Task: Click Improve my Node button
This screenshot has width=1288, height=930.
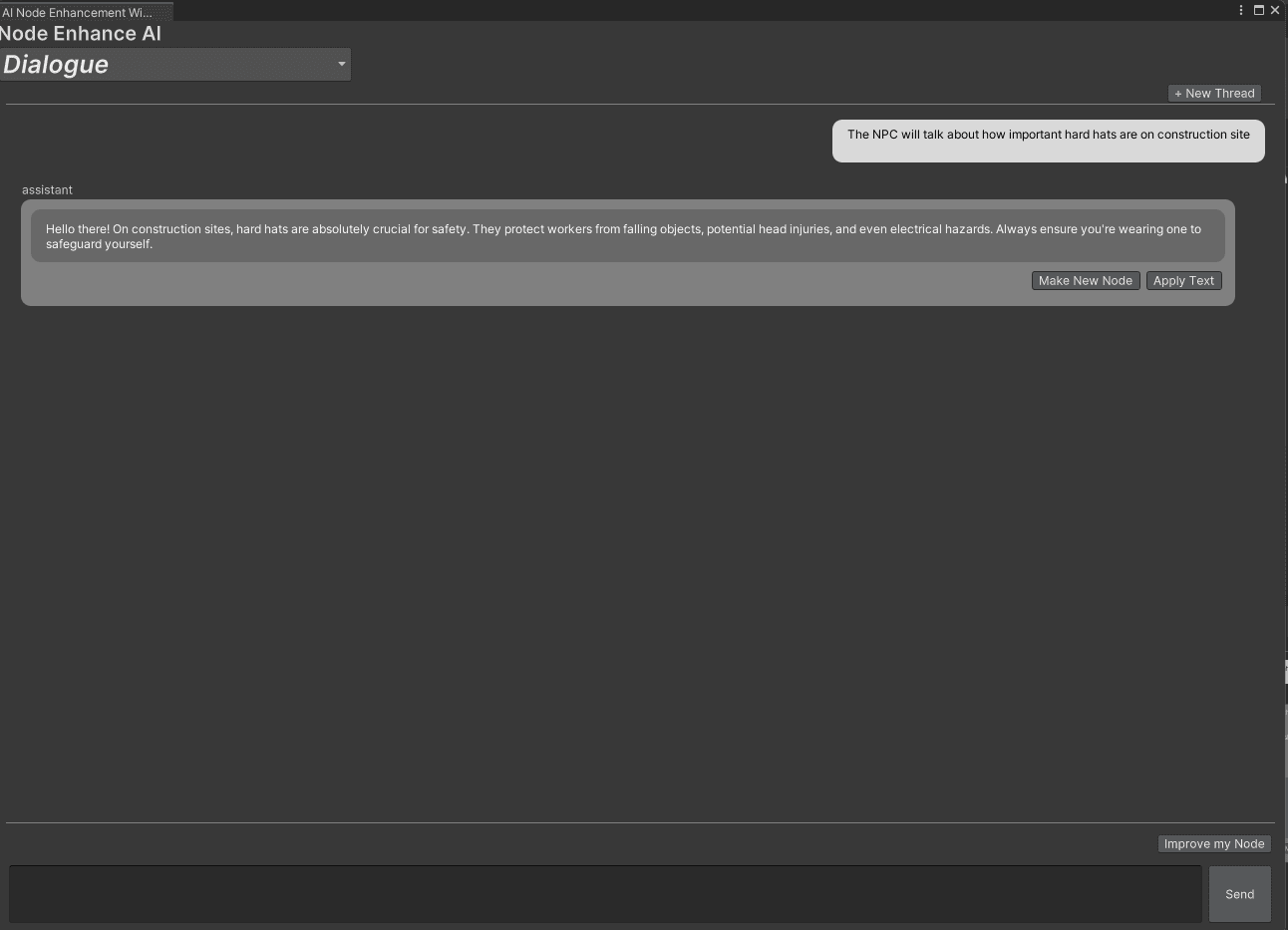Action: coord(1214,844)
